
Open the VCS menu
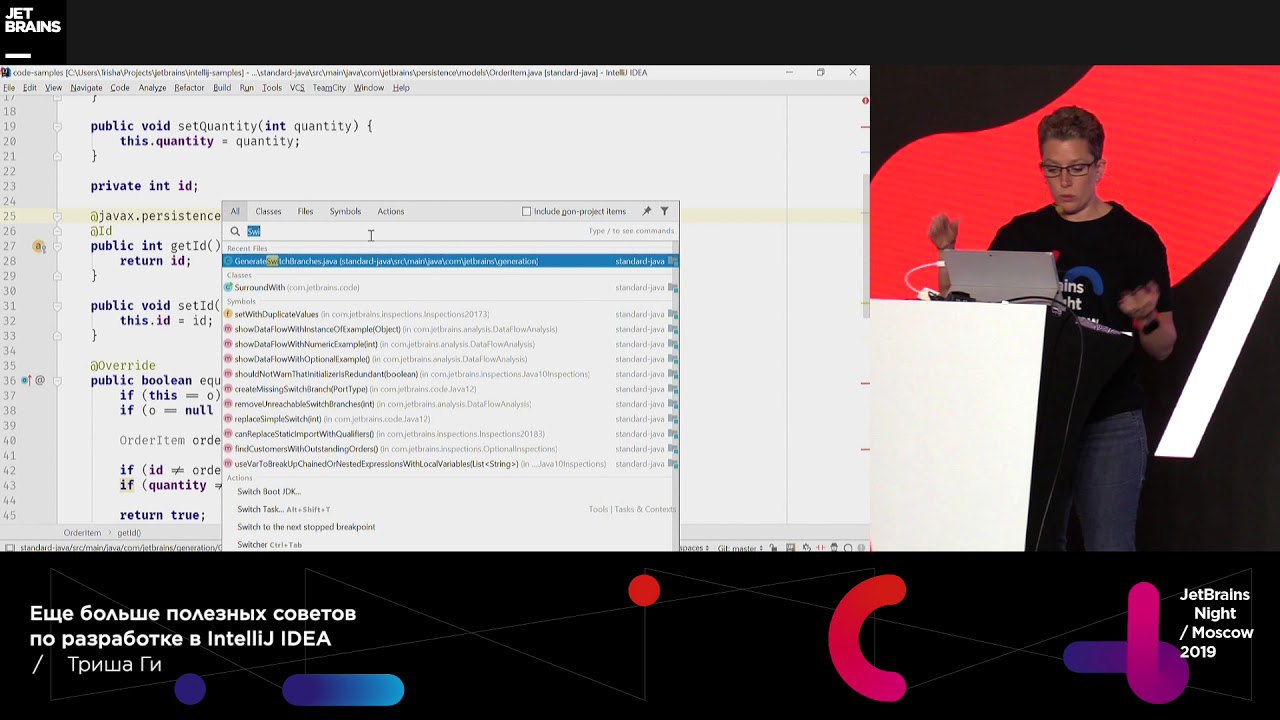click(297, 88)
